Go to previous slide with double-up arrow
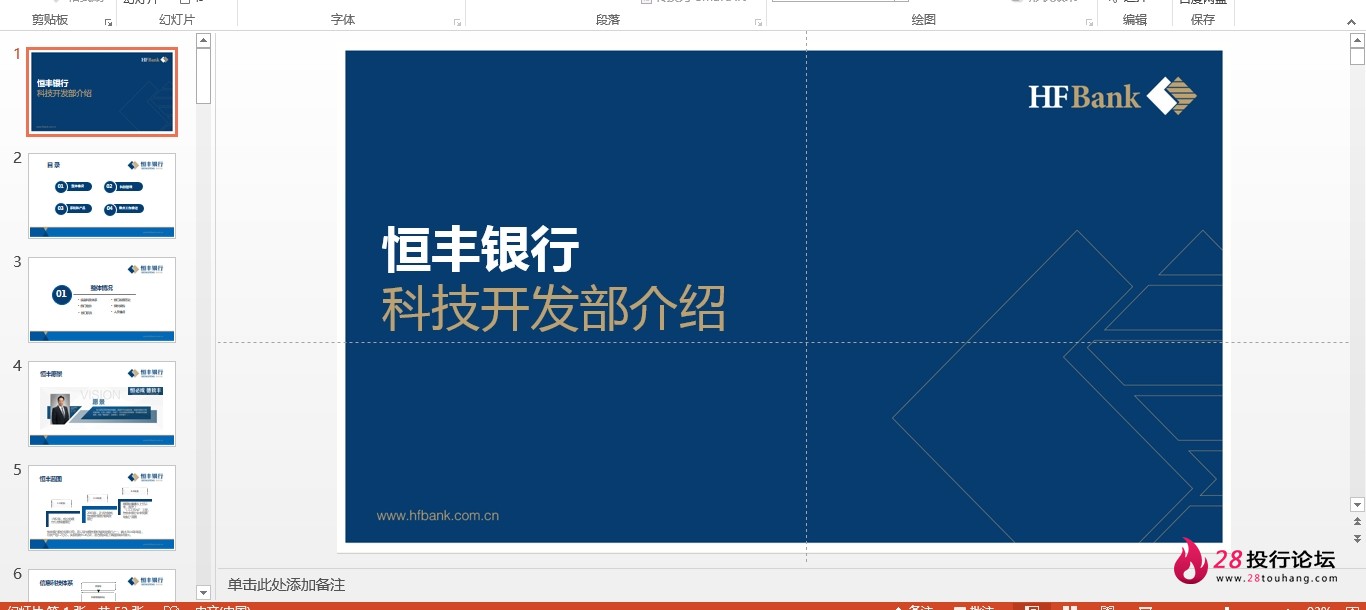The height and width of the screenshot is (610, 1366). (1357, 522)
